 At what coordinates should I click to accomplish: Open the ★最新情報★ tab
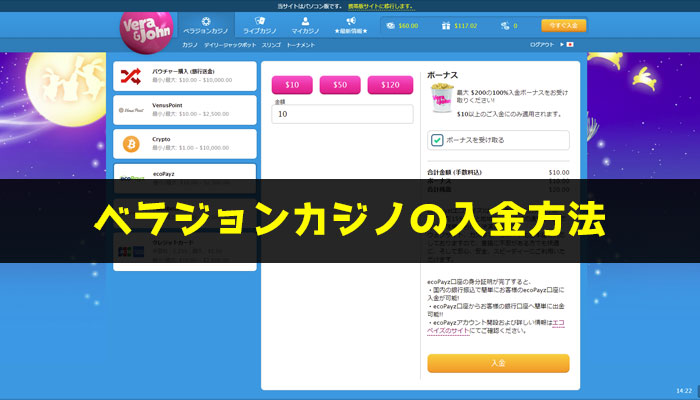351,26
